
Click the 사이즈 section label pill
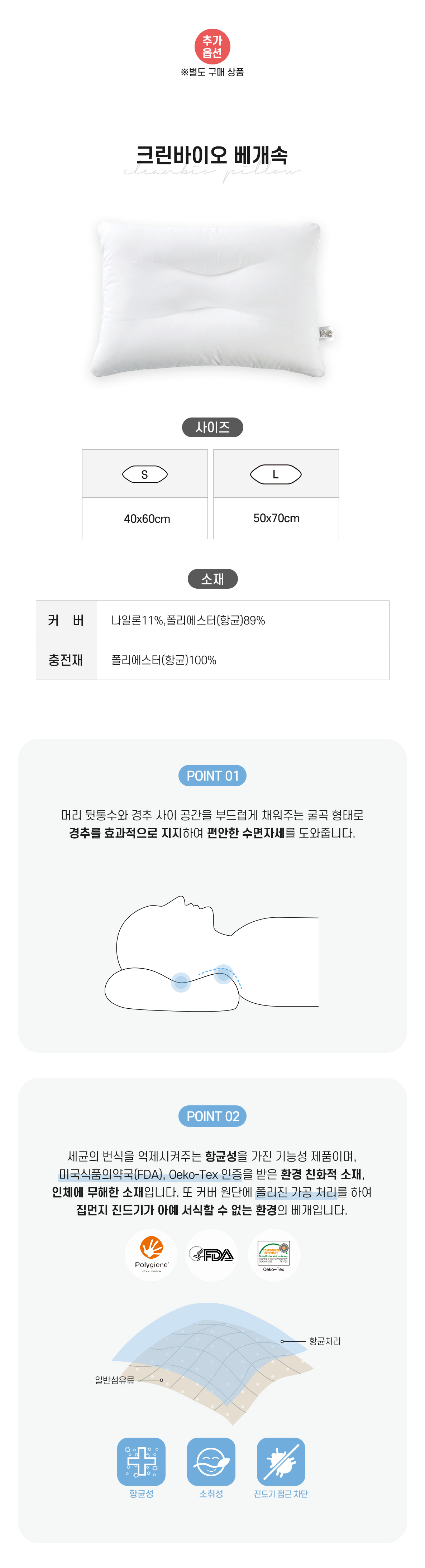tap(212, 427)
